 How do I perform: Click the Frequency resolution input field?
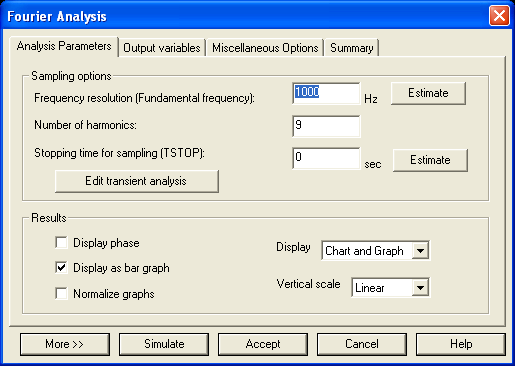tap(326, 93)
